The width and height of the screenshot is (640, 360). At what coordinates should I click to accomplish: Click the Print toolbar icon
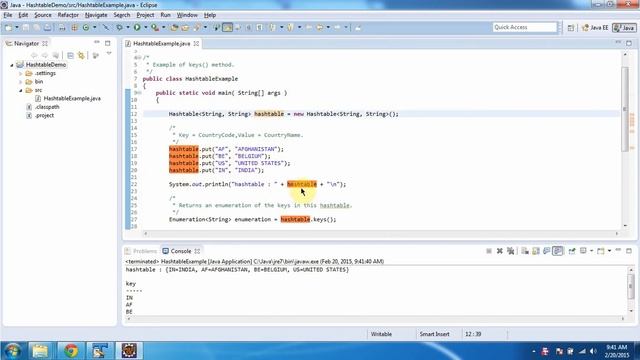47,27
